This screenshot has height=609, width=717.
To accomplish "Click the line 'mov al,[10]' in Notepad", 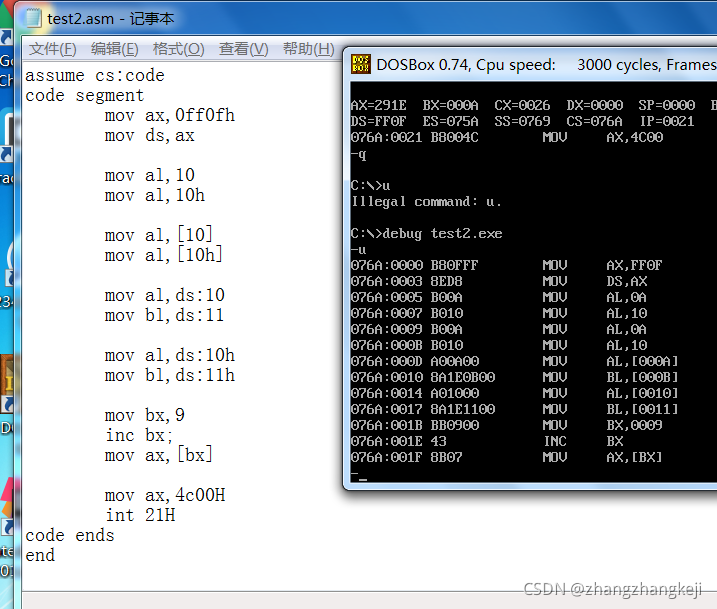I will point(159,235).
